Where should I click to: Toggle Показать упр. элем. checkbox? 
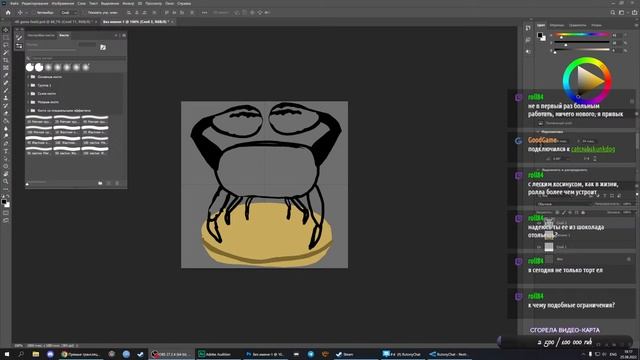click(x=84, y=13)
